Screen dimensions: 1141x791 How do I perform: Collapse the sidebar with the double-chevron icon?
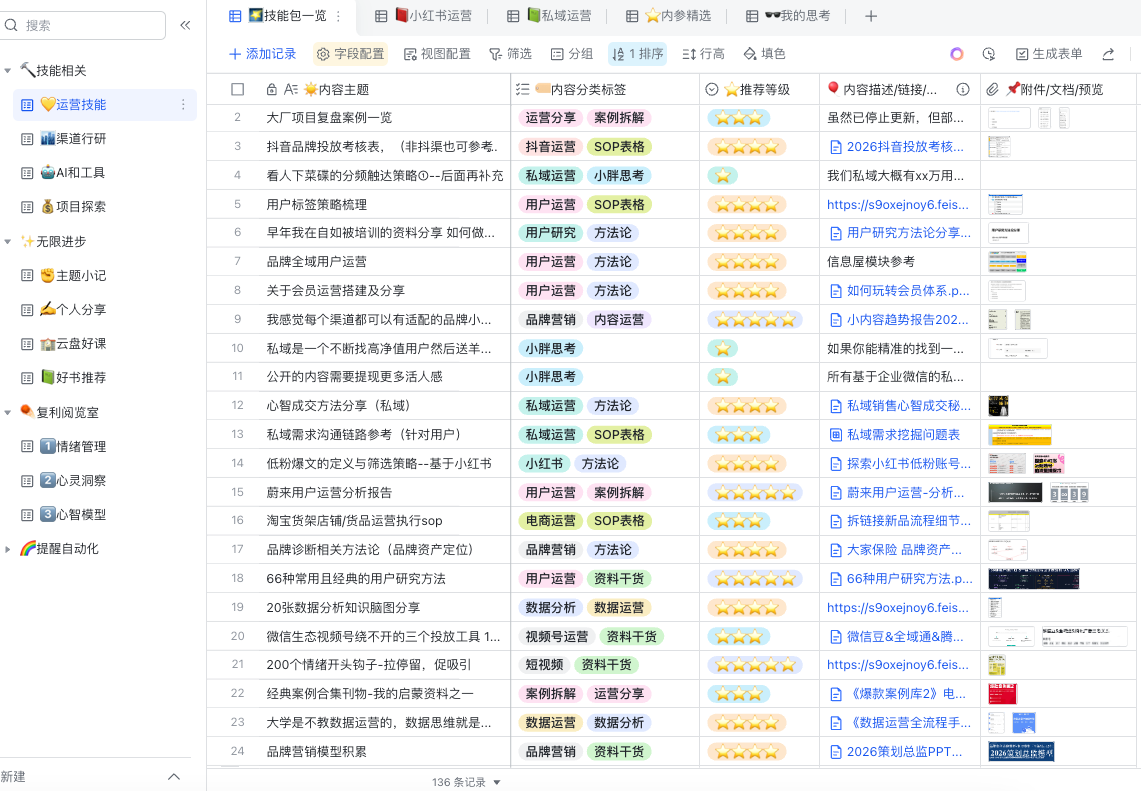185,25
